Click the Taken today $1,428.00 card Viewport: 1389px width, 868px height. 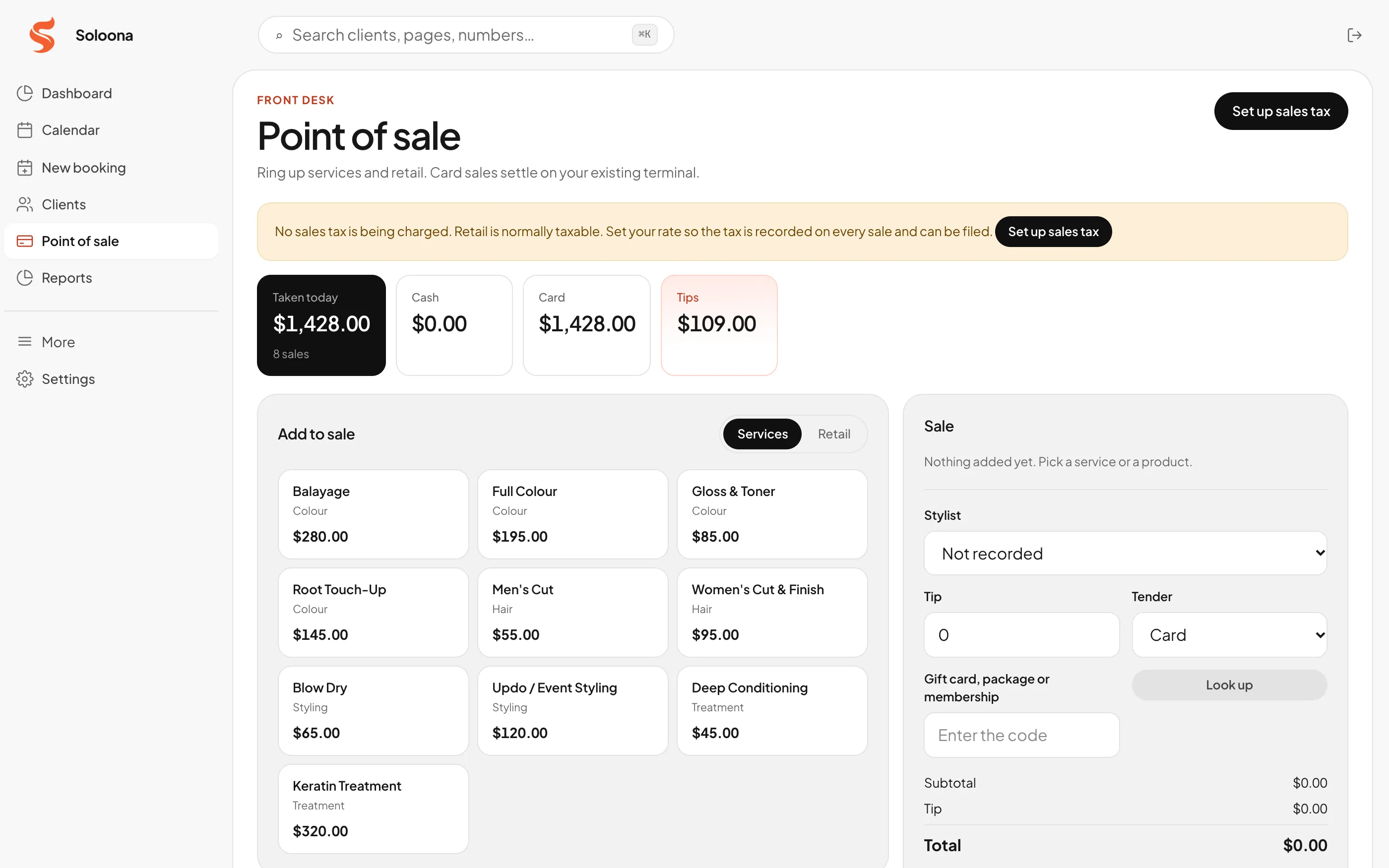click(321, 325)
